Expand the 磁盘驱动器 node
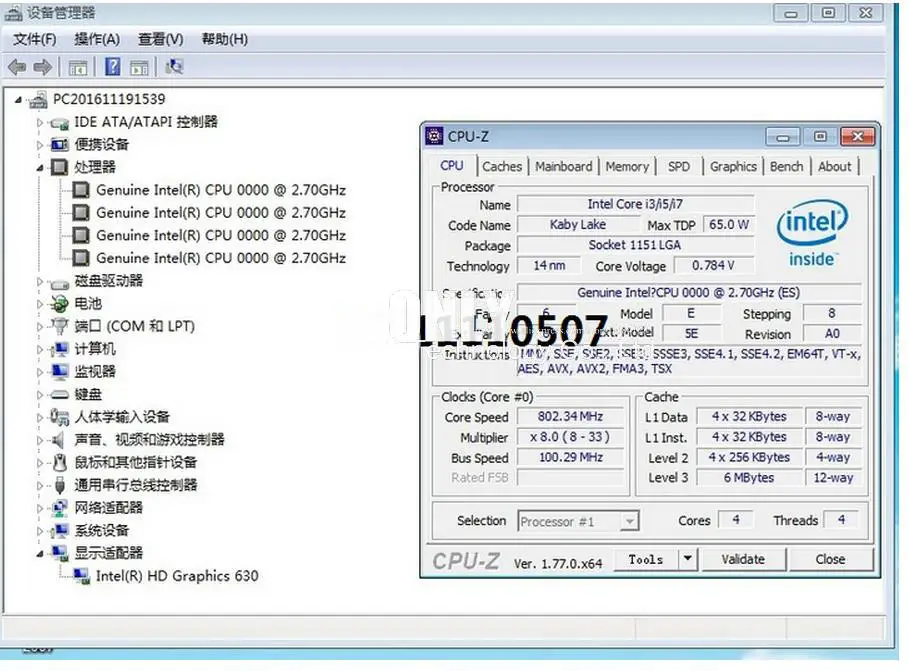 pos(39,281)
